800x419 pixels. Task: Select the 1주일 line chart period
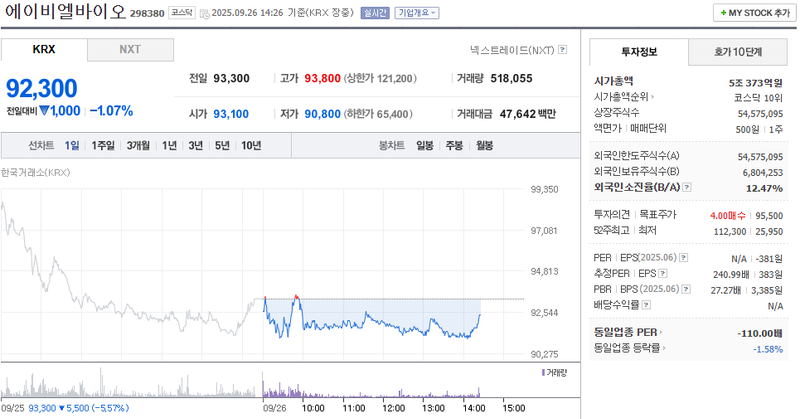(x=103, y=145)
